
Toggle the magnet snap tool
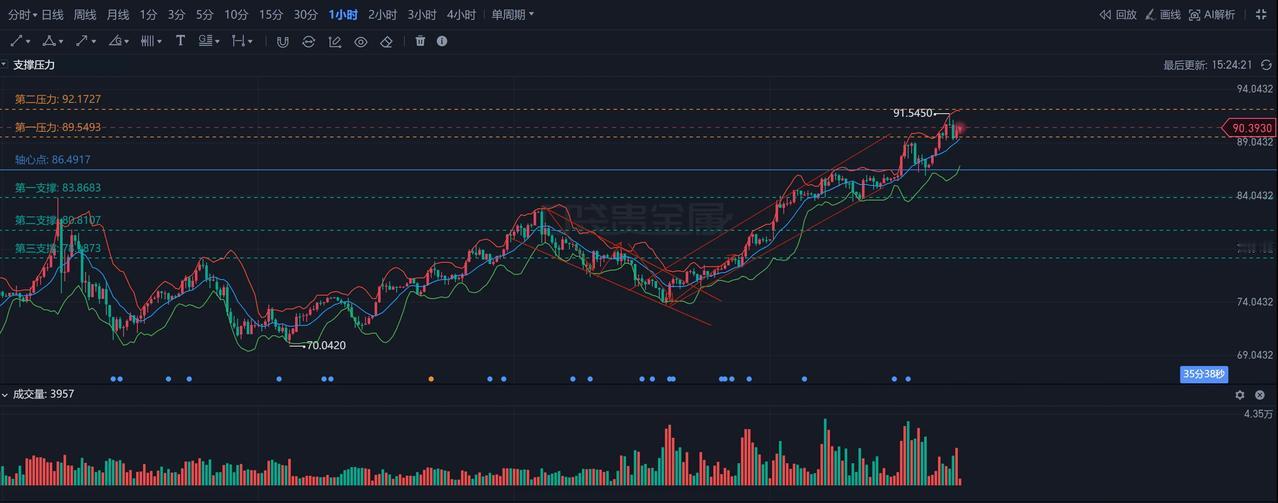[x=282, y=41]
